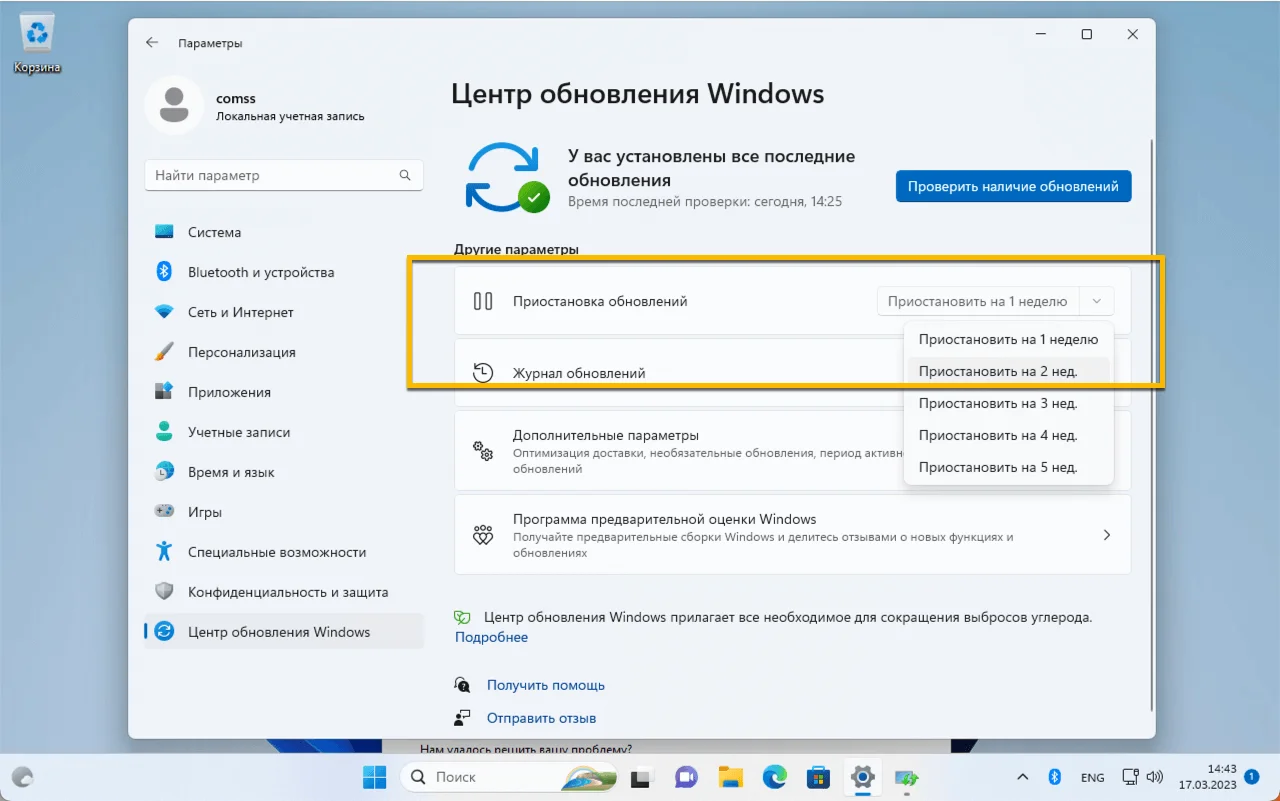This screenshot has width=1280, height=801.
Task: Select Приостановить на 3 нед. option
Action: click(1008, 403)
